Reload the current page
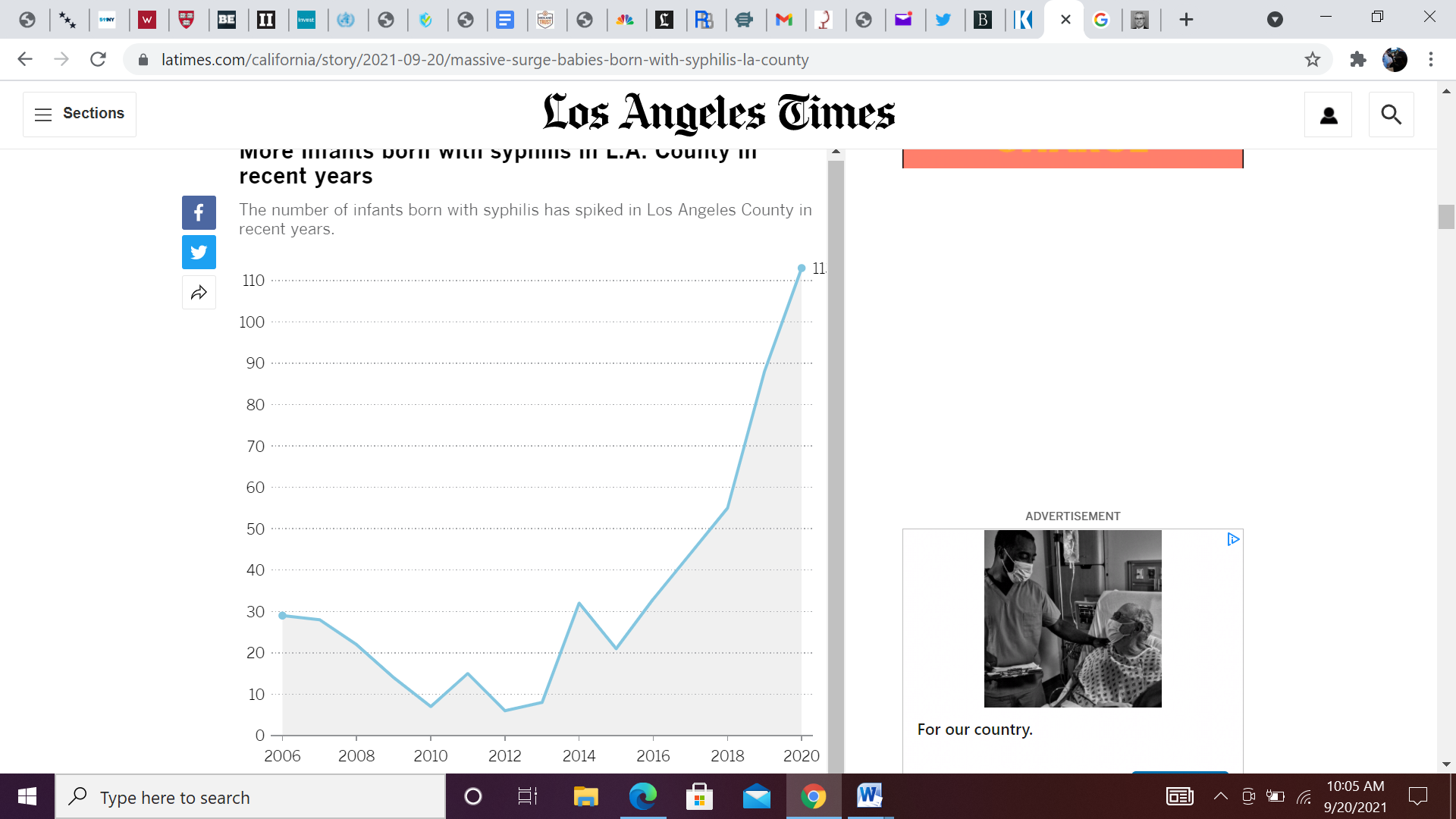Viewport: 1456px width, 819px height. click(98, 59)
